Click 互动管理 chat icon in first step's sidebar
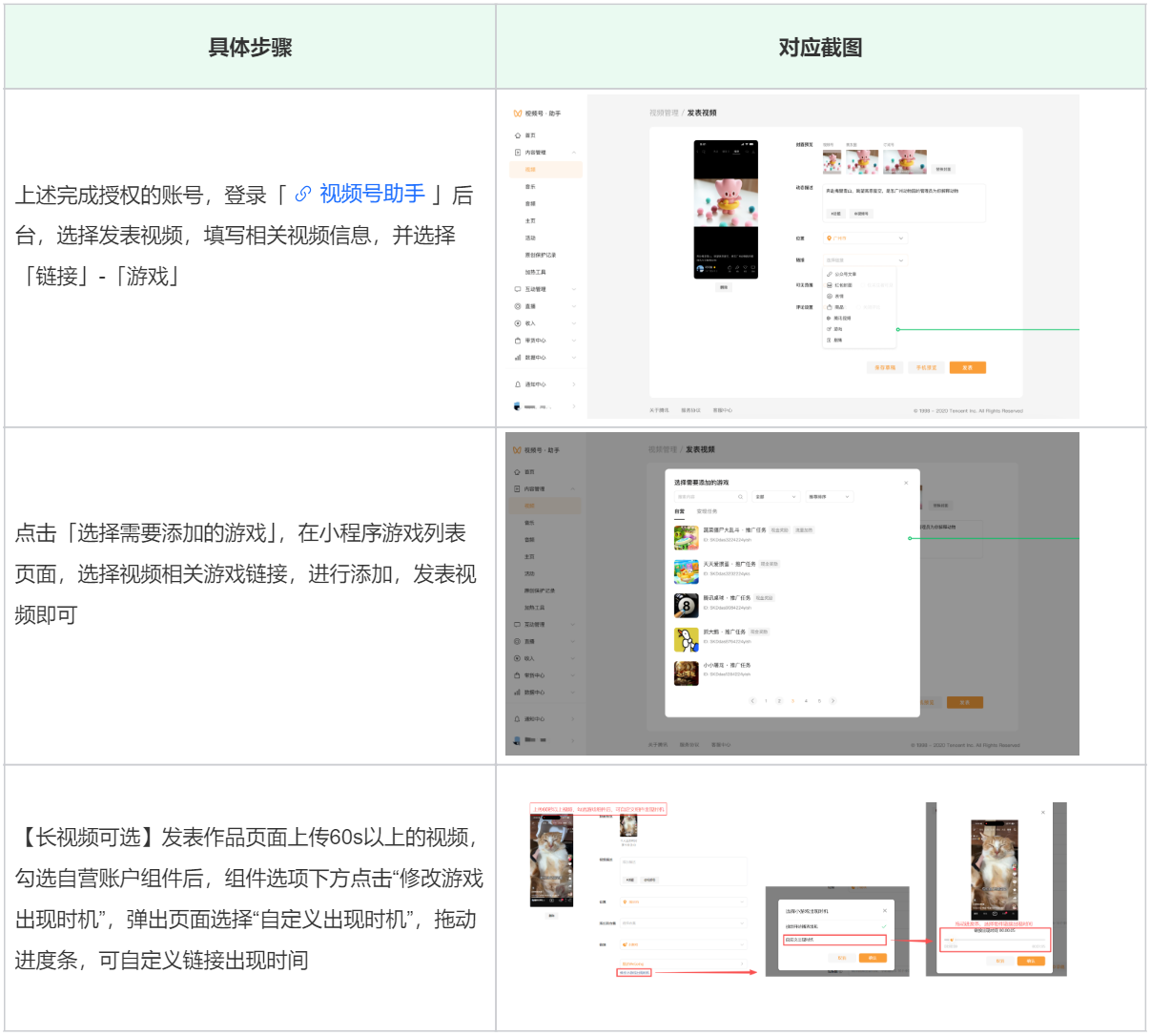1151x1036 pixels. 518,289
